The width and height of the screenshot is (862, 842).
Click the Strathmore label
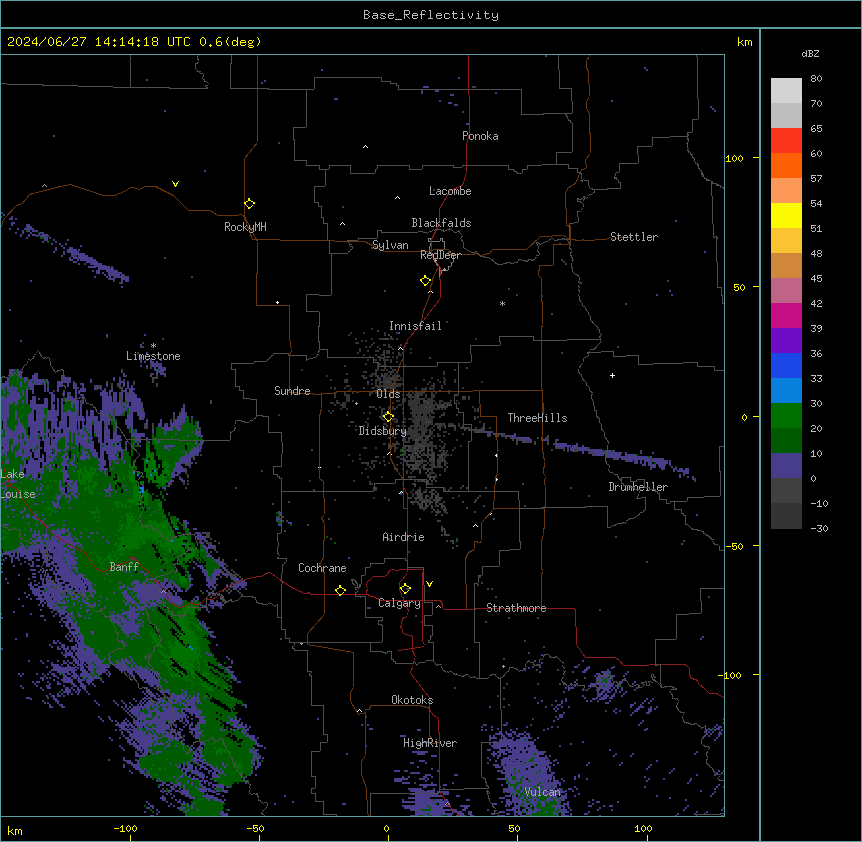tap(516, 608)
